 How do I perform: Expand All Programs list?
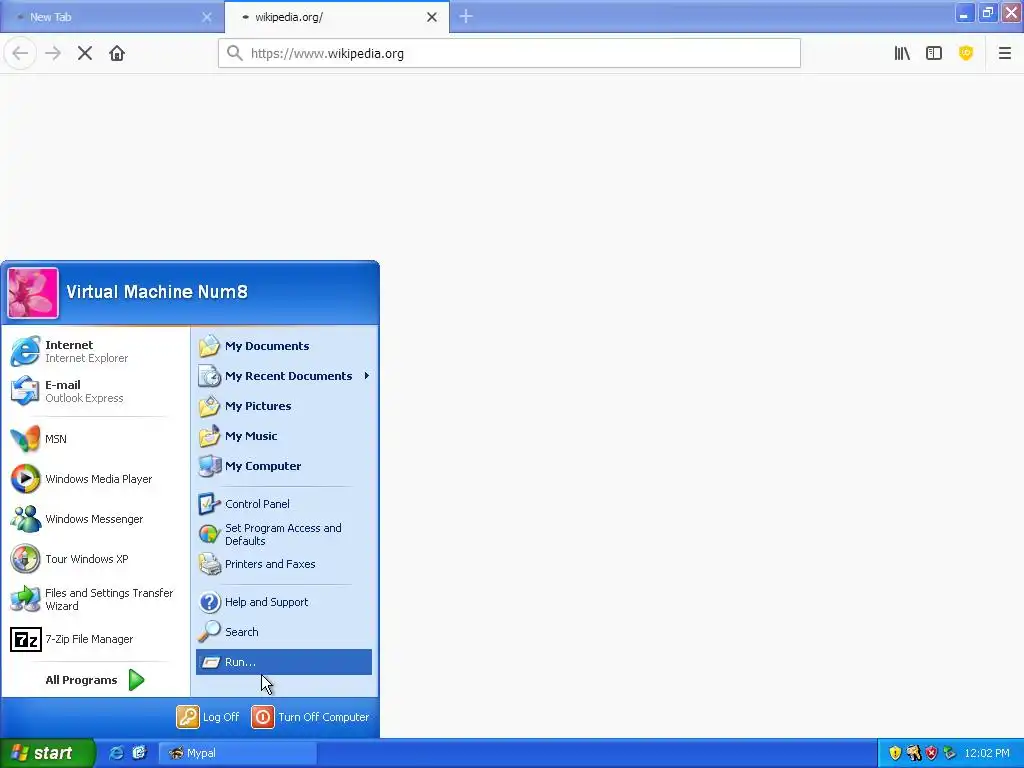pyautogui.click(x=97, y=680)
